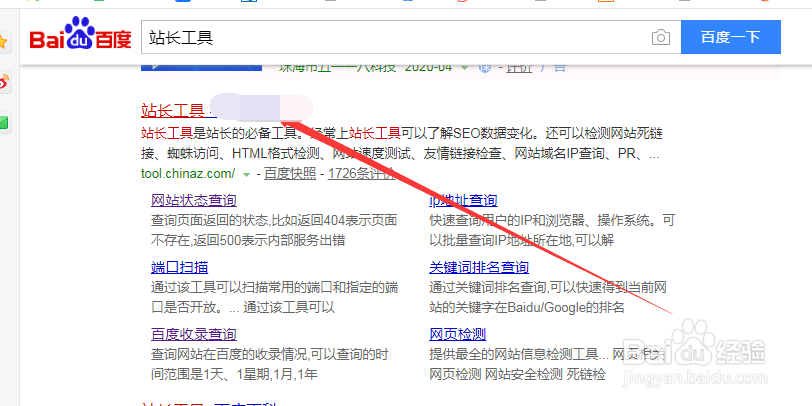
Task: Open the 网页检测 sublink
Action: (x=458, y=334)
